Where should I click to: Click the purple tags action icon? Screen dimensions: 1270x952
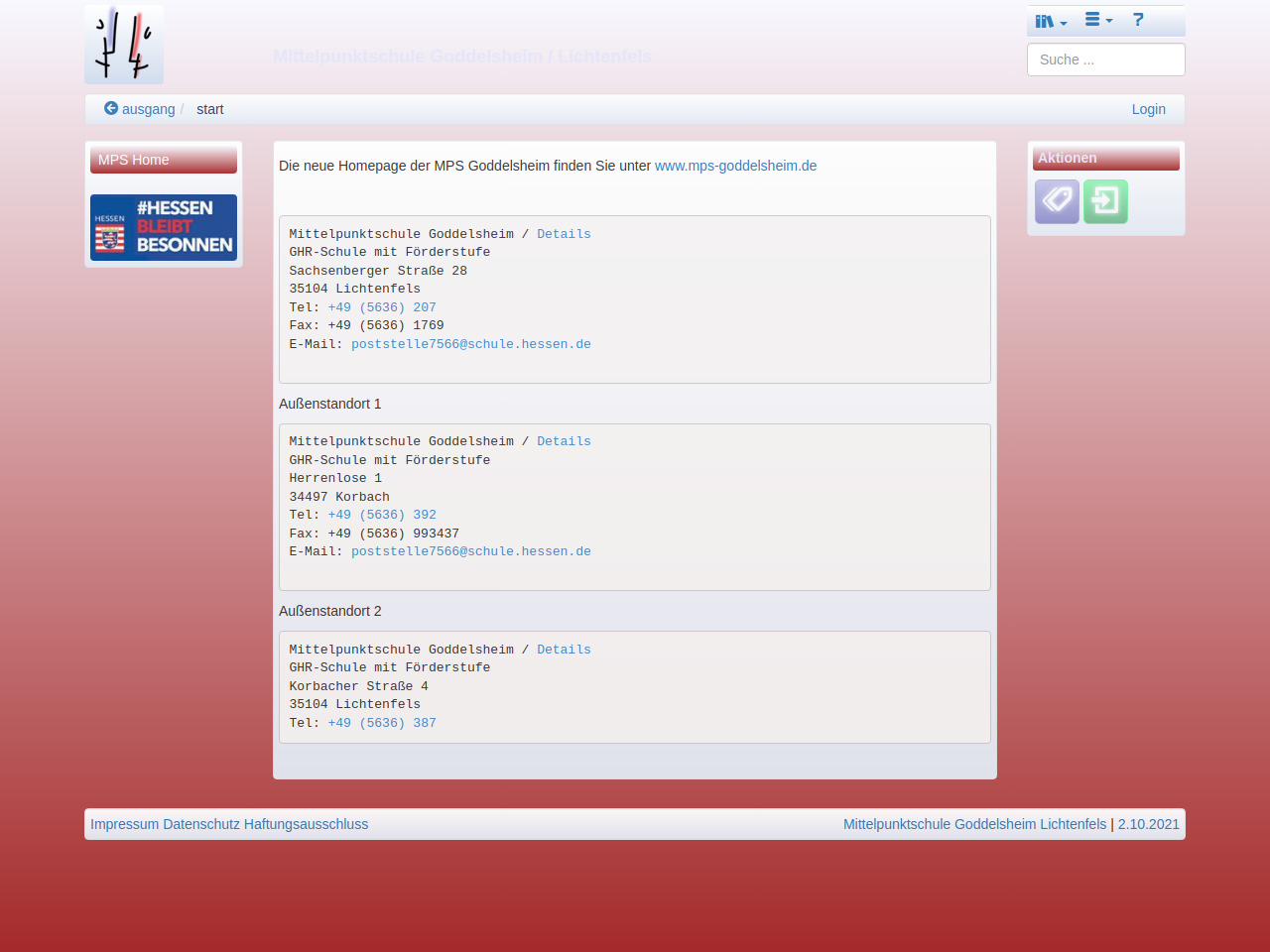tap(1057, 201)
